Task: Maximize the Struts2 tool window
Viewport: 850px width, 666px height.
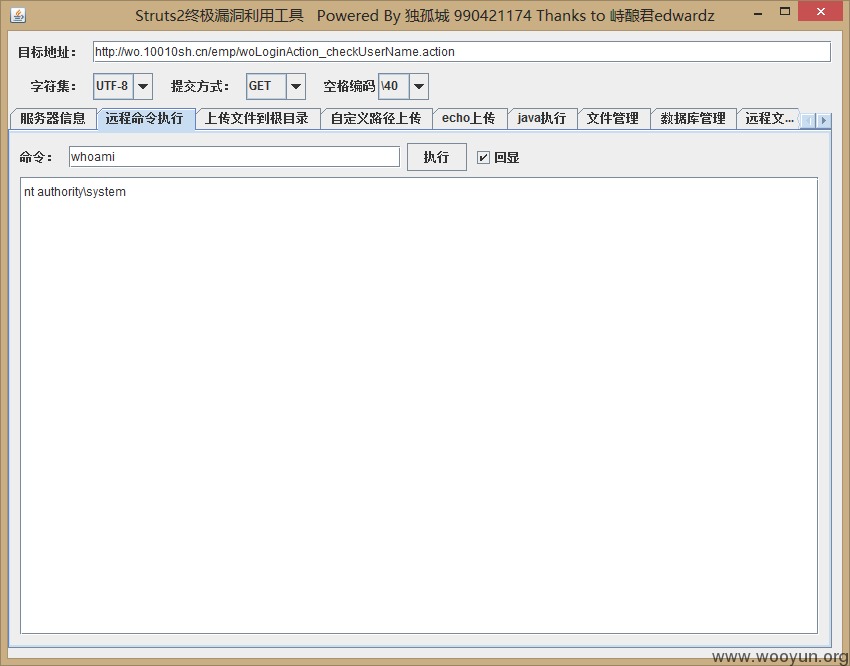Action: [784, 11]
